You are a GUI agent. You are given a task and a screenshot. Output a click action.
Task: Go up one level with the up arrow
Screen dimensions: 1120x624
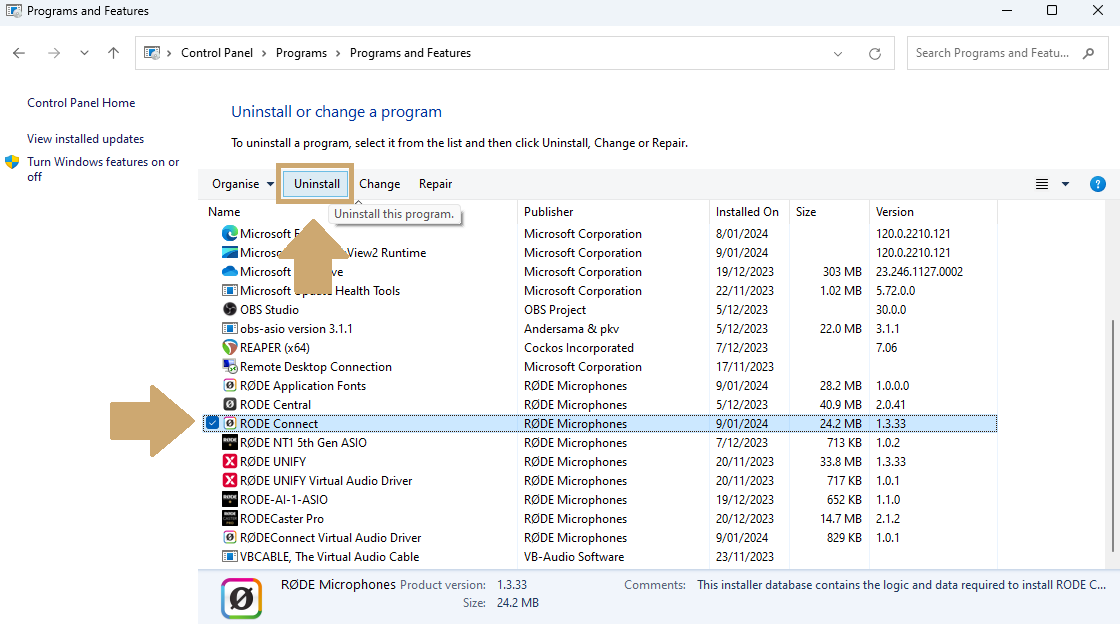pyautogui.click(x=114, y=53)
